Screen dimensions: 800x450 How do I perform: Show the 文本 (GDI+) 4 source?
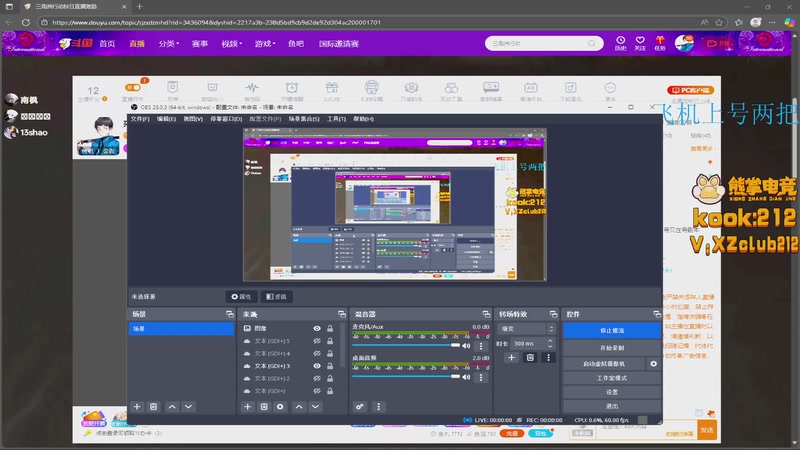click(317, 354)
